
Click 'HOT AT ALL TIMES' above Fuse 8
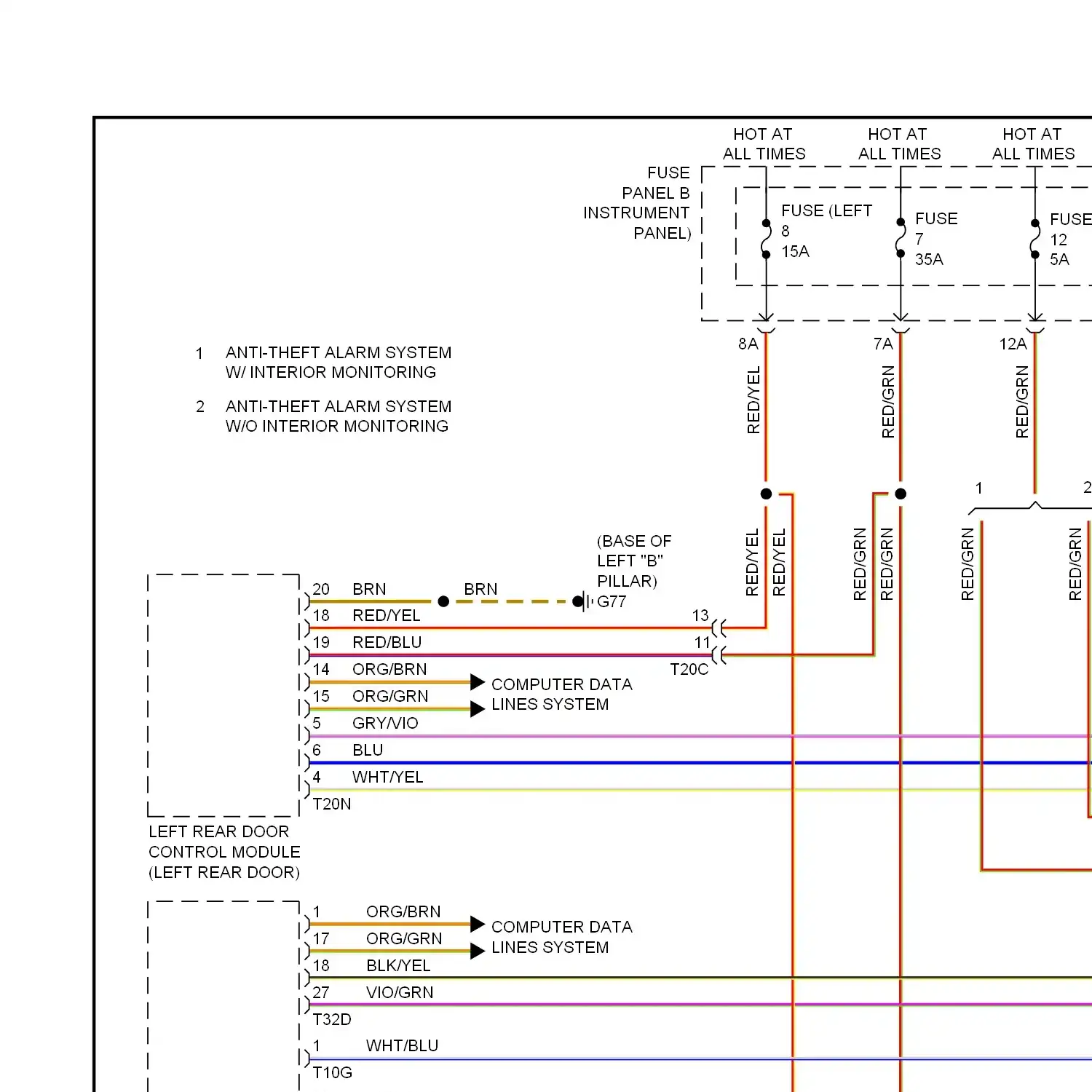pos(764,143)
